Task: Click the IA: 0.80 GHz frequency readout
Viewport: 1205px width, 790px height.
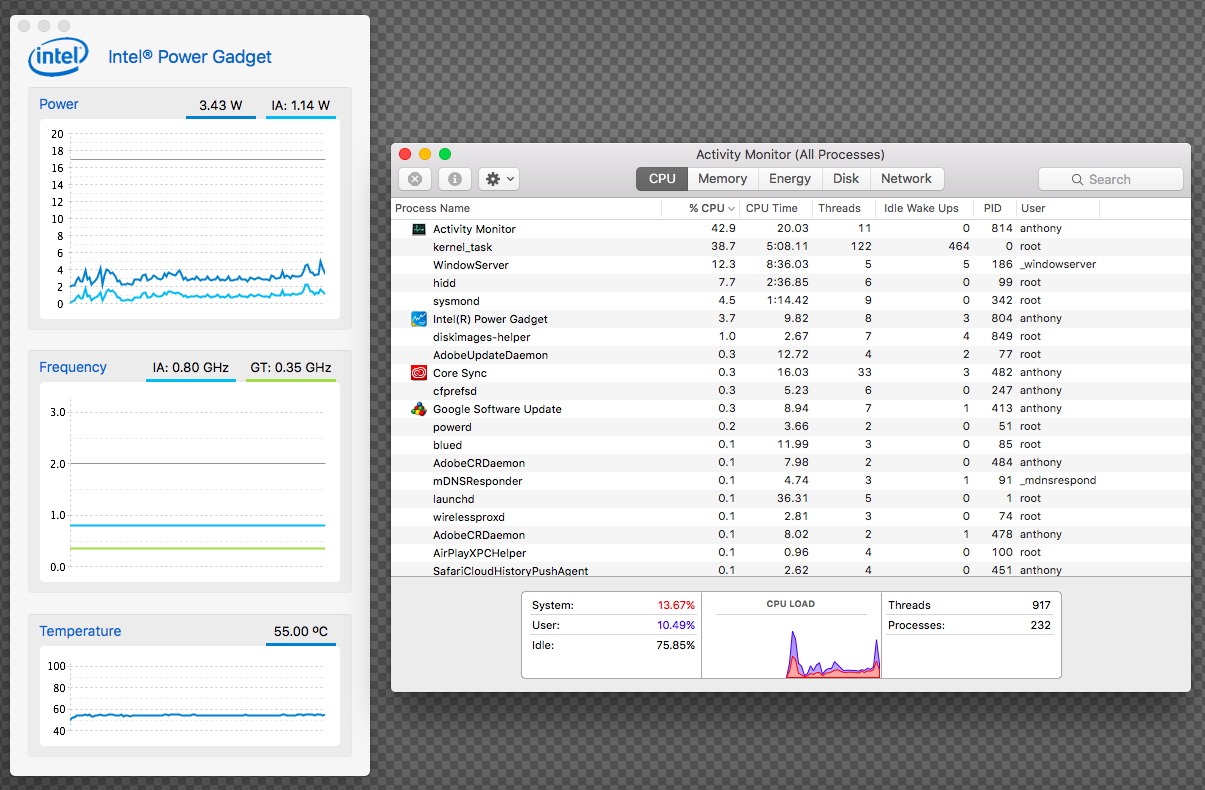Action: [191, 368]
